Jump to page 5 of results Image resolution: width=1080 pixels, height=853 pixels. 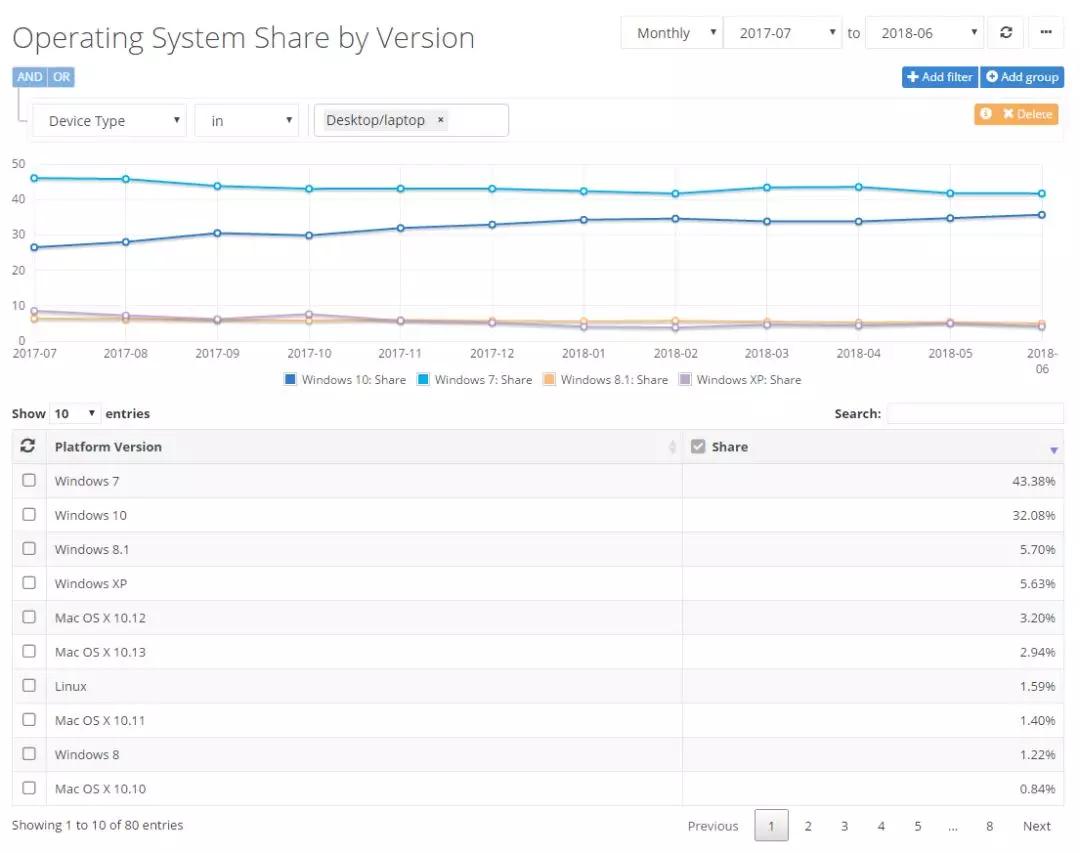click(917, 825)
